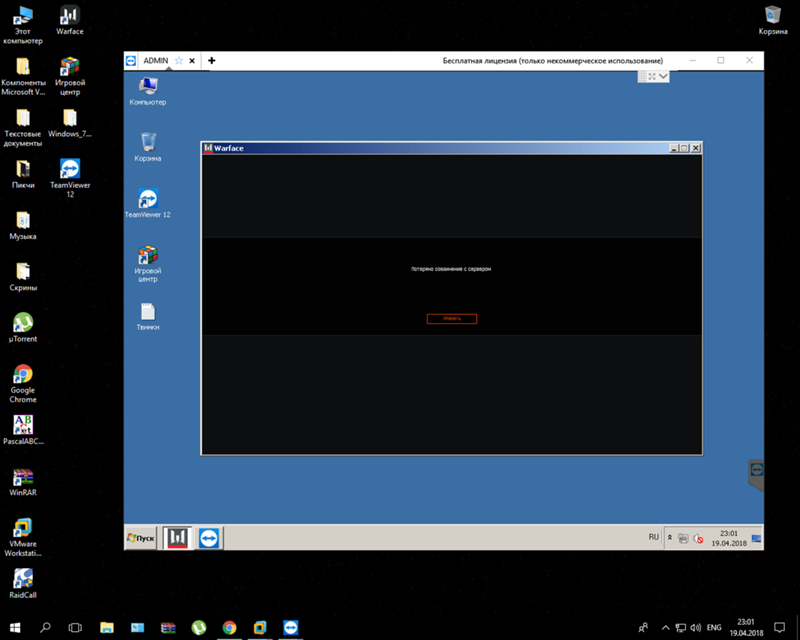Switch to Chrome on the taskbar

[x=230, y=627]
